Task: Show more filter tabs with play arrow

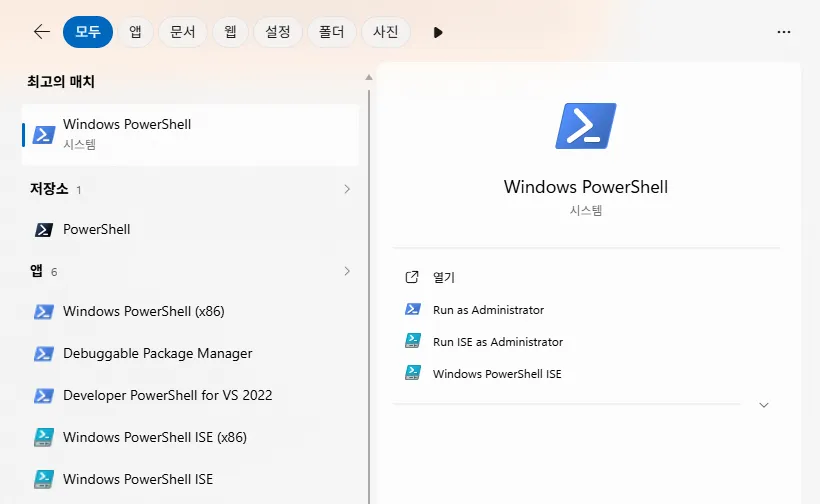Action: click(x=438, y=32)
